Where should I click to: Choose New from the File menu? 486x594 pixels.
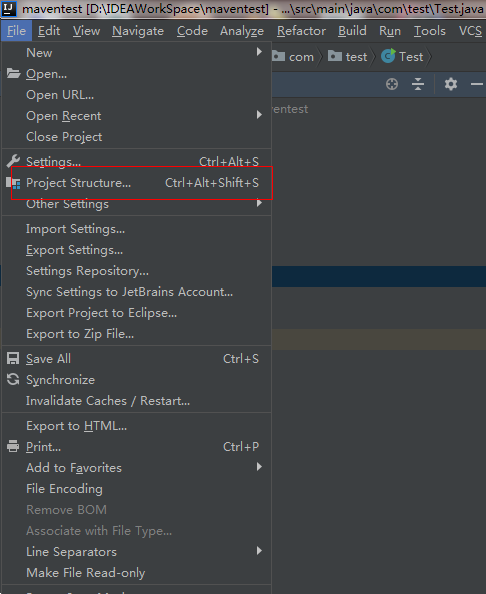click(x=137, y=53)
